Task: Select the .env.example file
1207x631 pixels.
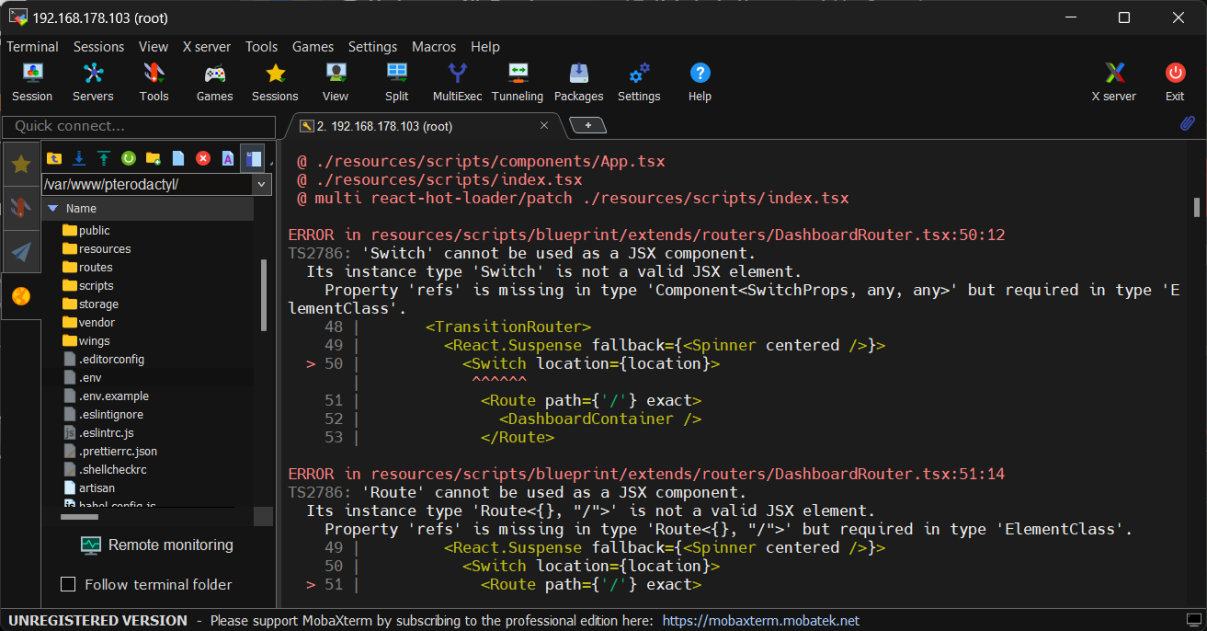Action: (x=106, y=396)
